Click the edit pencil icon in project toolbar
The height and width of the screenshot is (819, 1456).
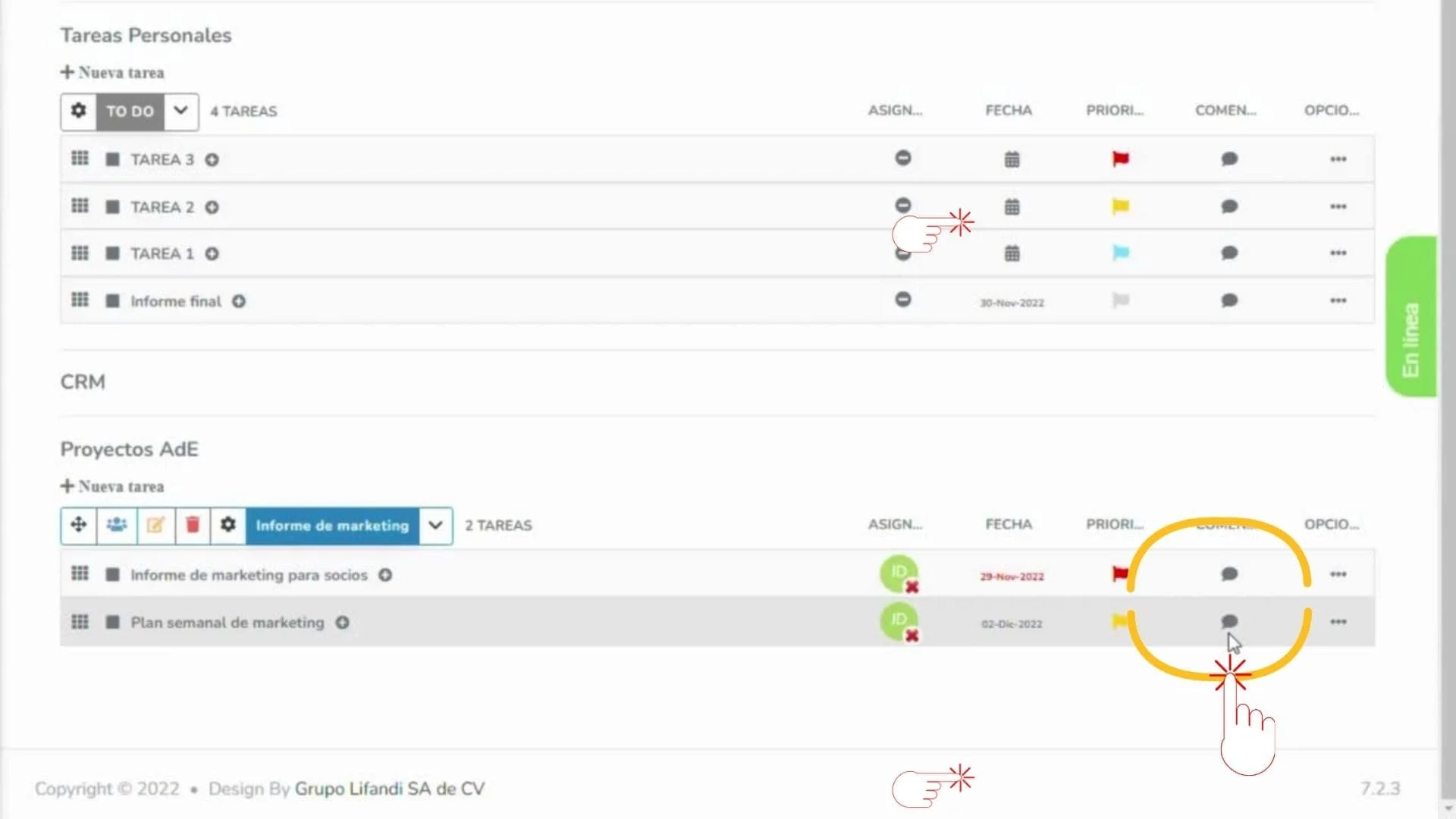[155, 525]
